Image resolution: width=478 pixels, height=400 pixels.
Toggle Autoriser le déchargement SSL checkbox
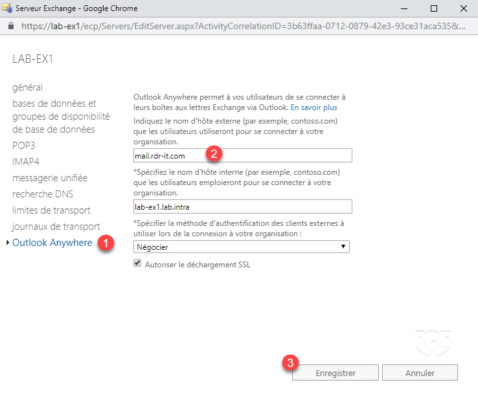pos(137,263)
